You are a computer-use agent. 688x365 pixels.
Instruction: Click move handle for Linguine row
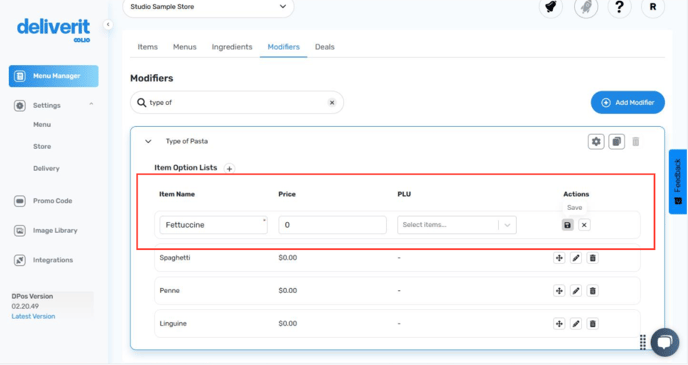tap(559, 324)
